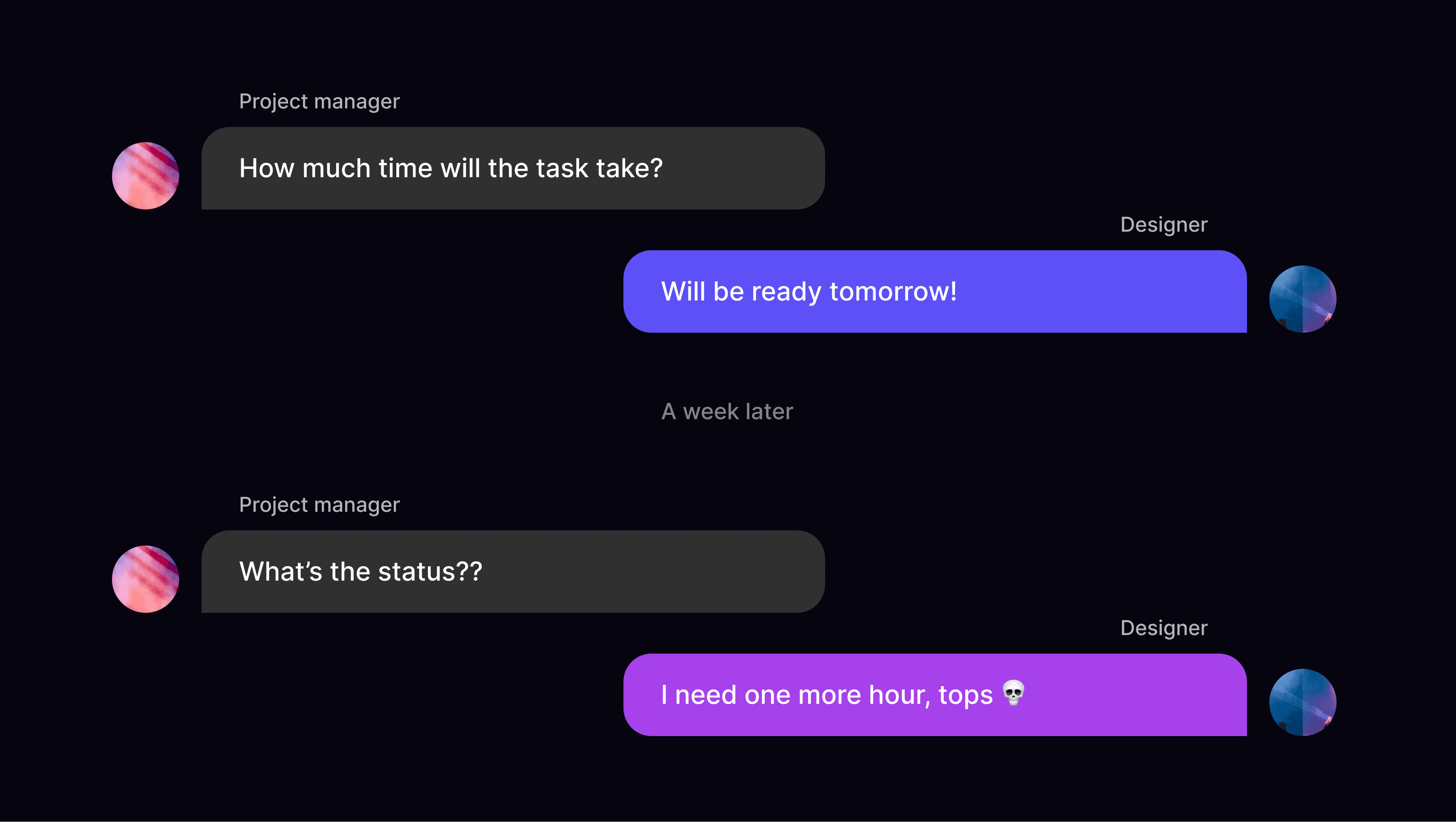Click the word 'tomorrow!' in the blue message
1456x822 pixels.
coord(892,292)
